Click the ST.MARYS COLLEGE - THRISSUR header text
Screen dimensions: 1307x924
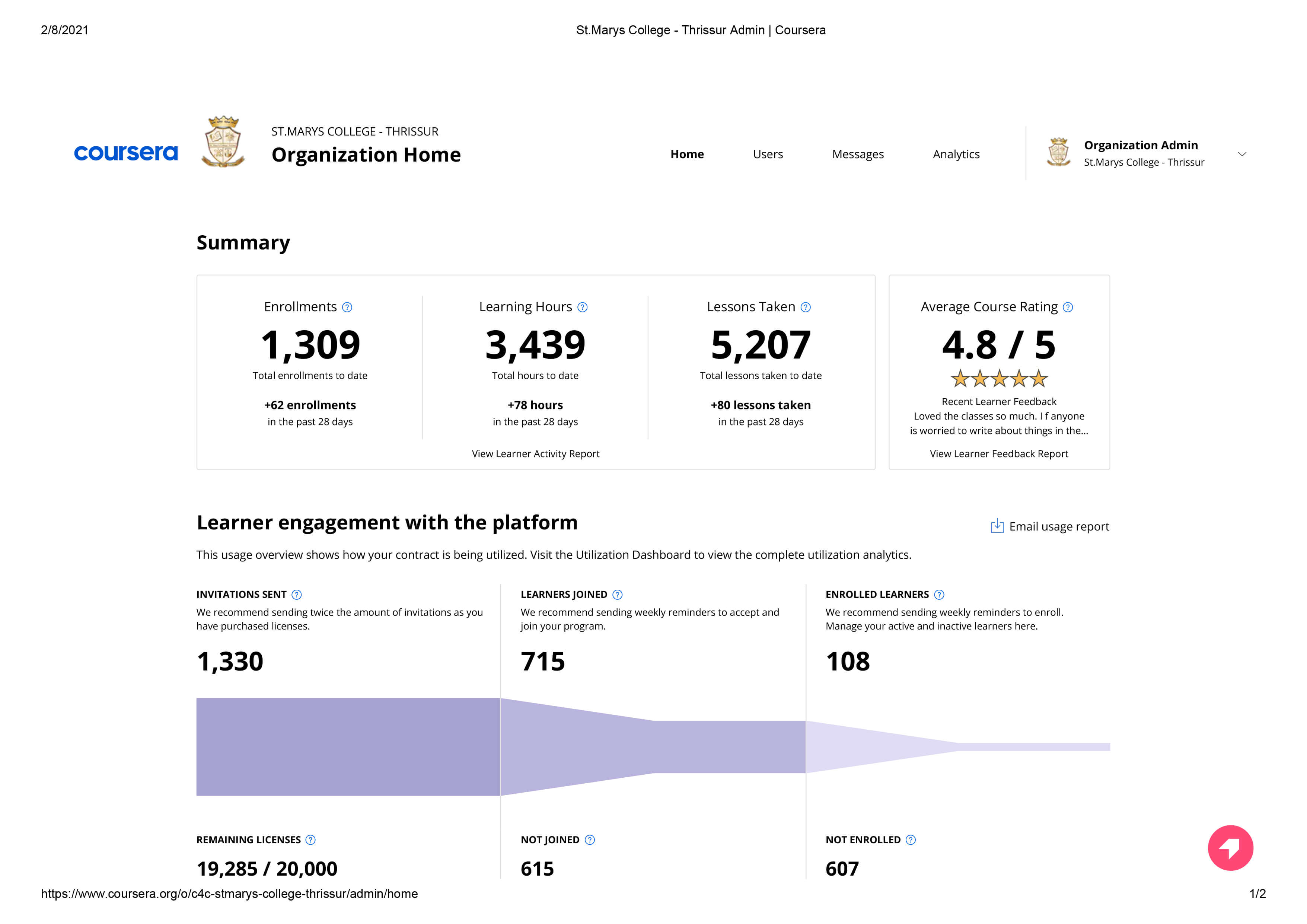coord(355,131)
